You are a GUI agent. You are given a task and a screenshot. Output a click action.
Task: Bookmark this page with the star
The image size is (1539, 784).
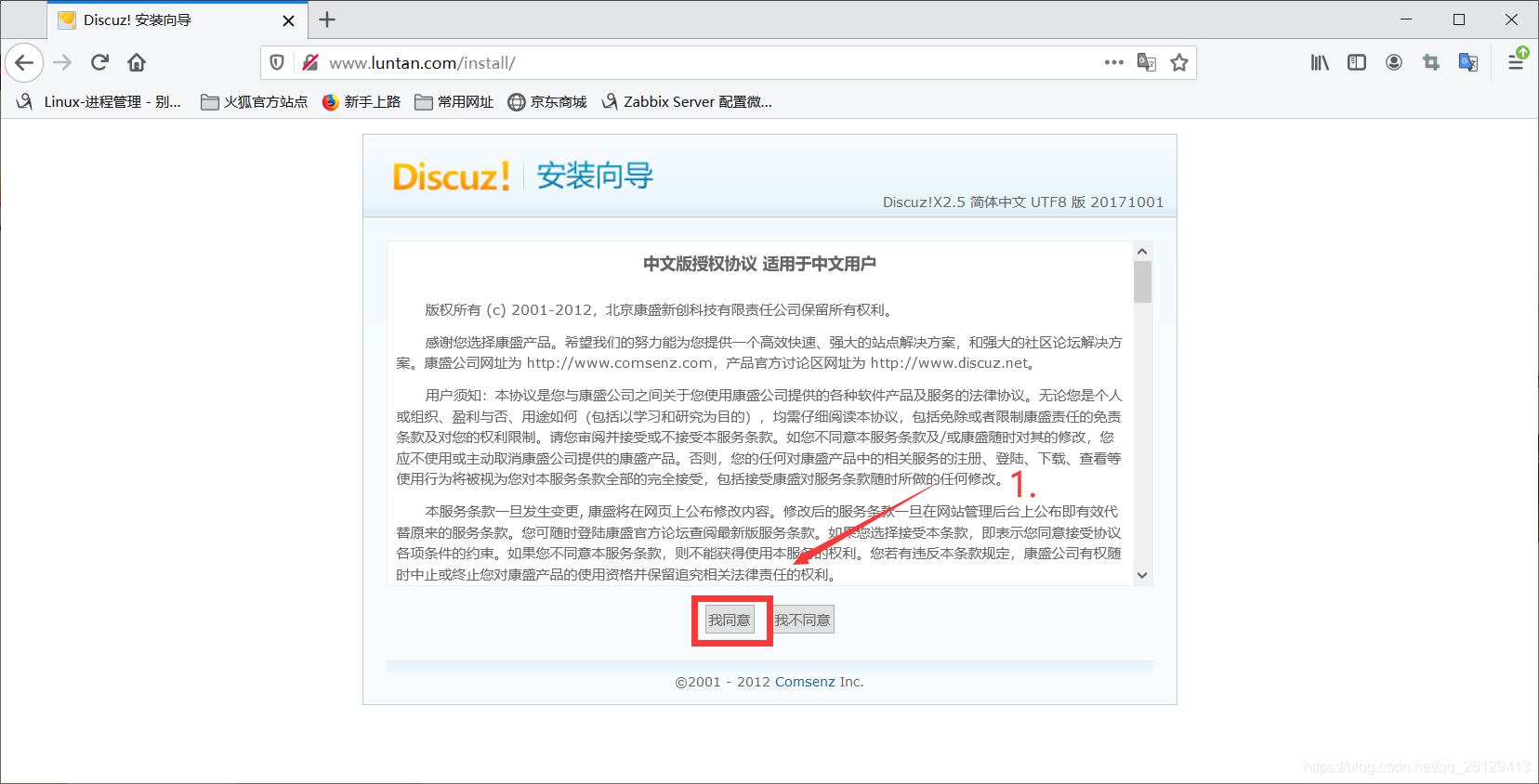point(1179,62)
